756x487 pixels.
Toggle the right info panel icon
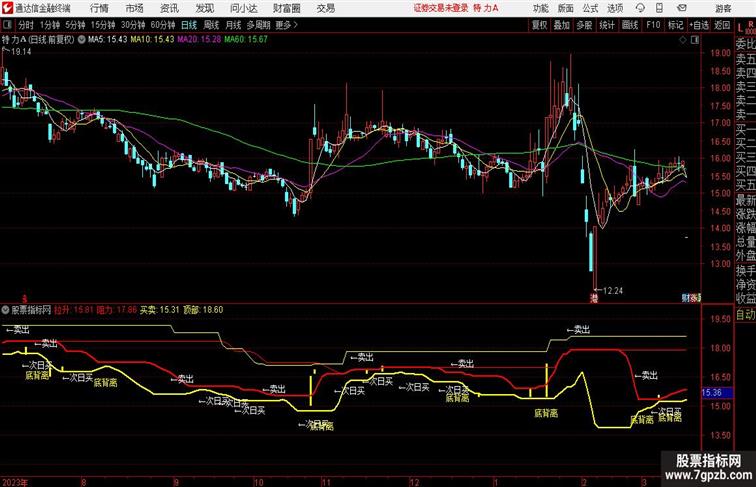click(695, 40)
